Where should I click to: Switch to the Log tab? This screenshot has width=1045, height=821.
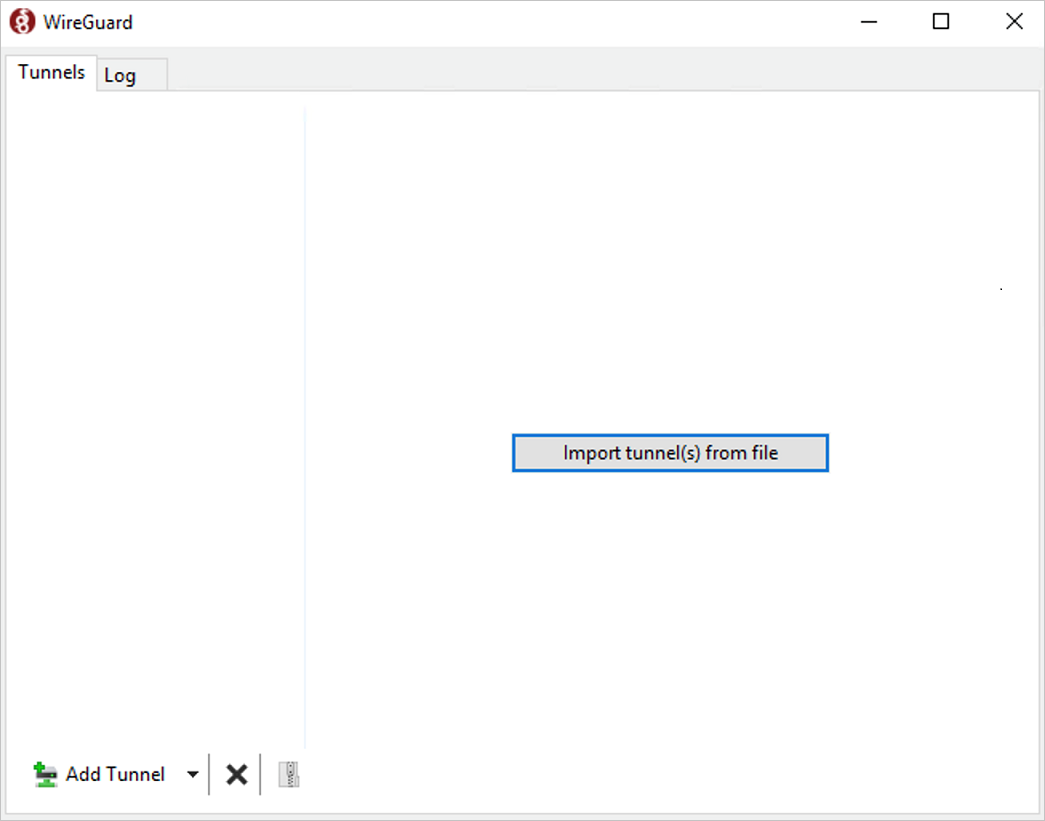[x=132, y=75]
